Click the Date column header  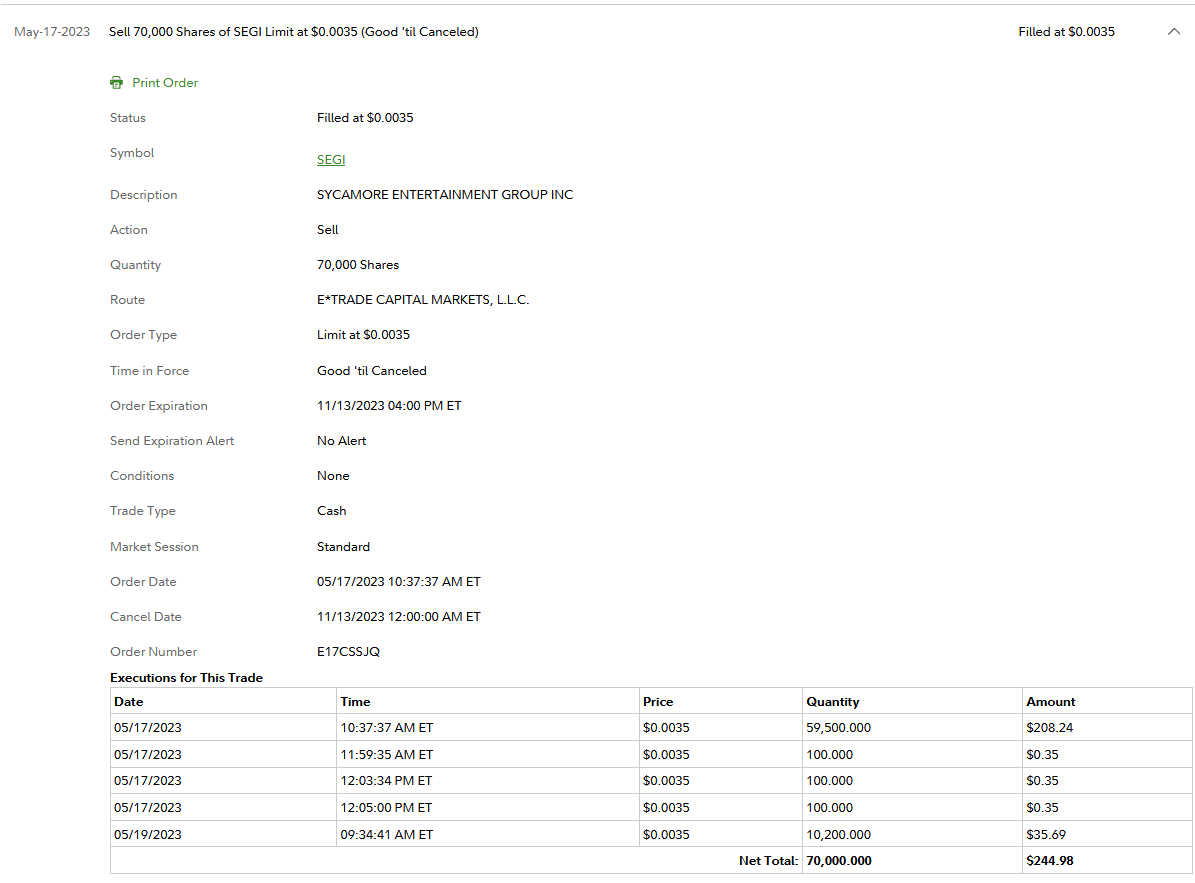click(129, 702)
